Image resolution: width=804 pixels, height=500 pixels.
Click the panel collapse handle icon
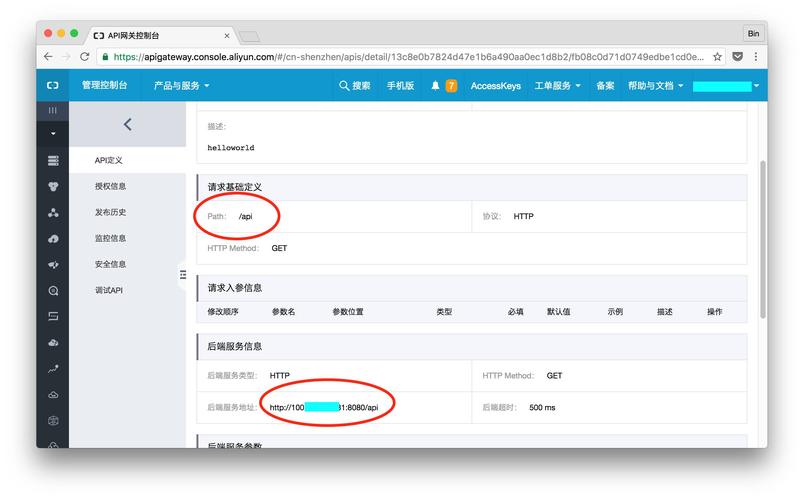tap(183, 275)
